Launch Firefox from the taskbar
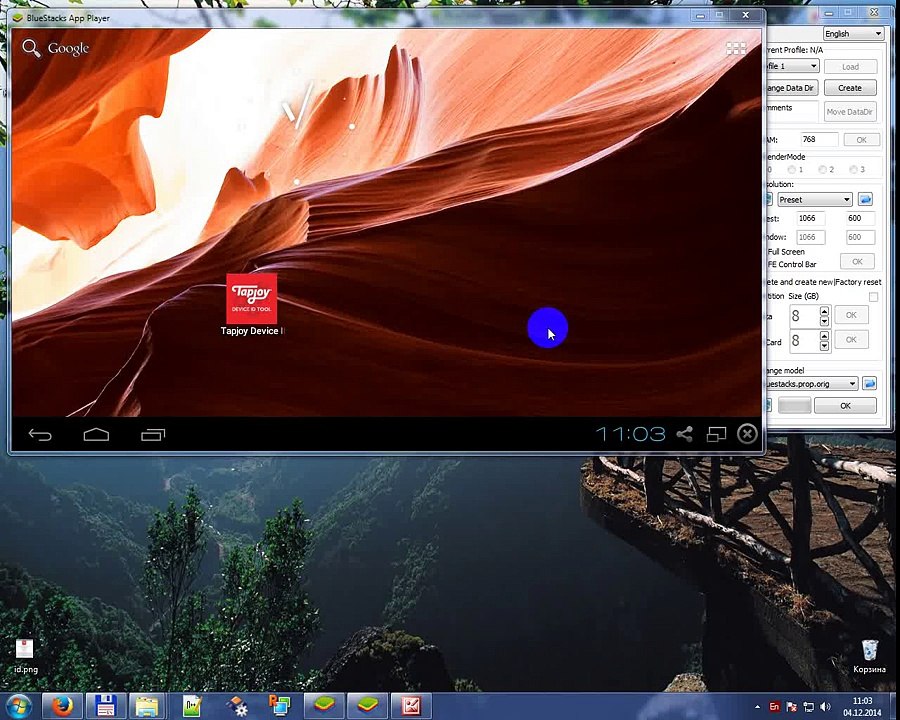Screen dimensions: 900x720 pos(63,706)
